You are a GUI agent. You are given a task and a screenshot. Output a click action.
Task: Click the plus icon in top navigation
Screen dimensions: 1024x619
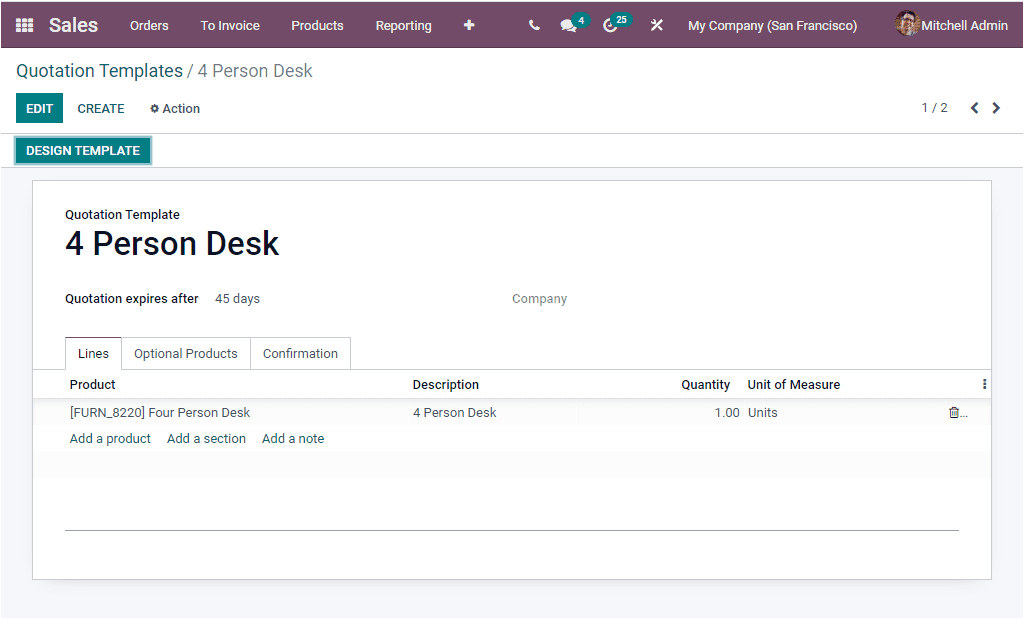click(468, 25)
